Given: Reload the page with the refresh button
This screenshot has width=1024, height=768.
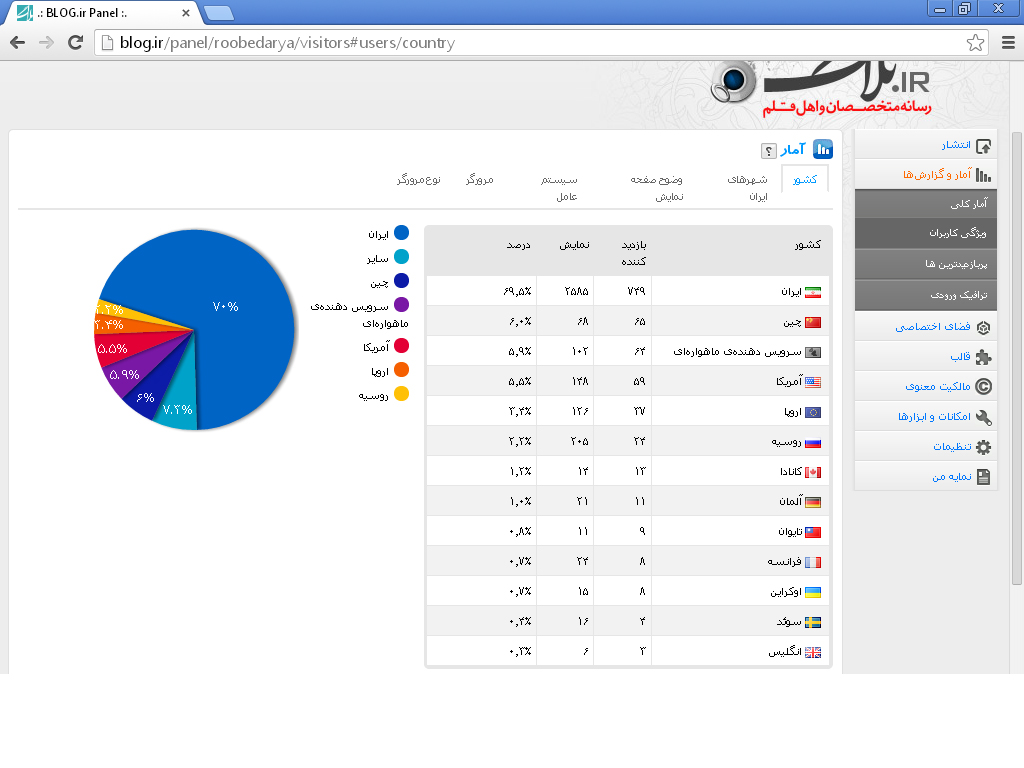Looking at the screenshot, I should 75,42.
